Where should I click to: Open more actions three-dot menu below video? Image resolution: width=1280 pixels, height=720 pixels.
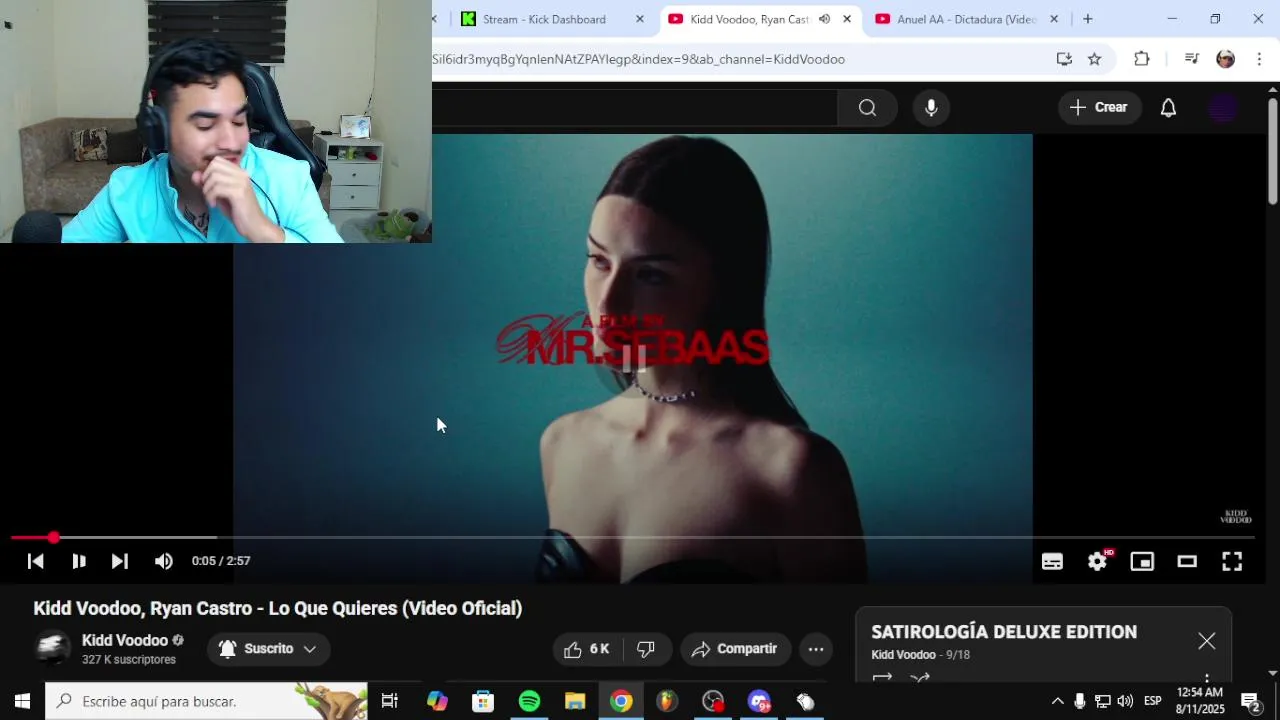click(816, 649)
